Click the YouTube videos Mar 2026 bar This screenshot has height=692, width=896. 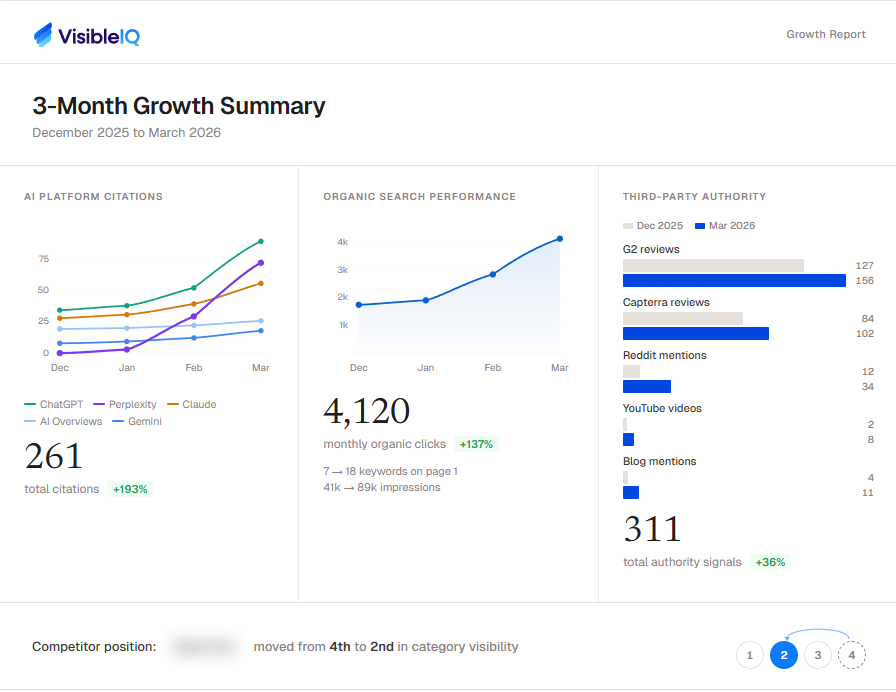629,439
